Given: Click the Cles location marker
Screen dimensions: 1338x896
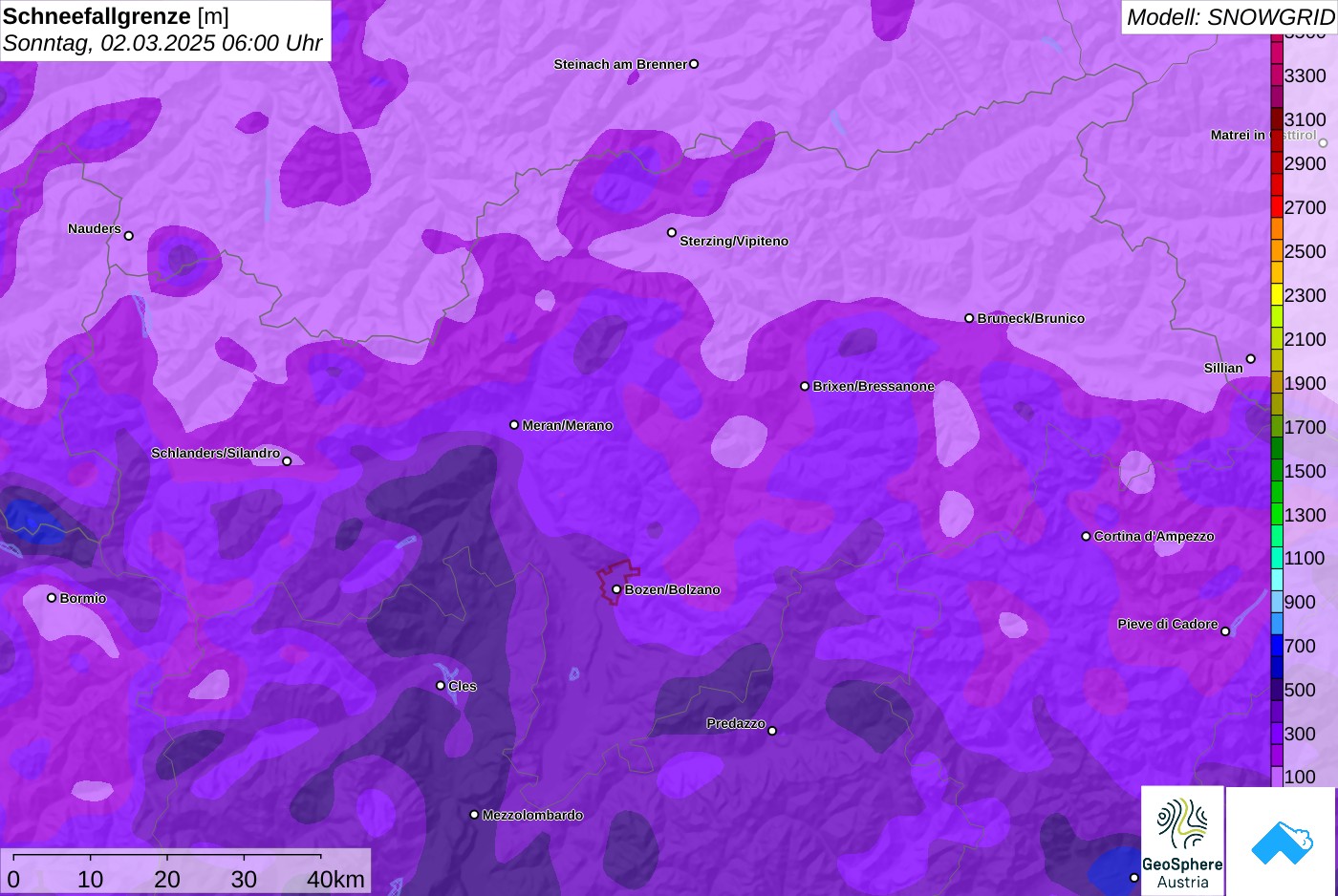Looking at the screenshot, I should (441, 686).
